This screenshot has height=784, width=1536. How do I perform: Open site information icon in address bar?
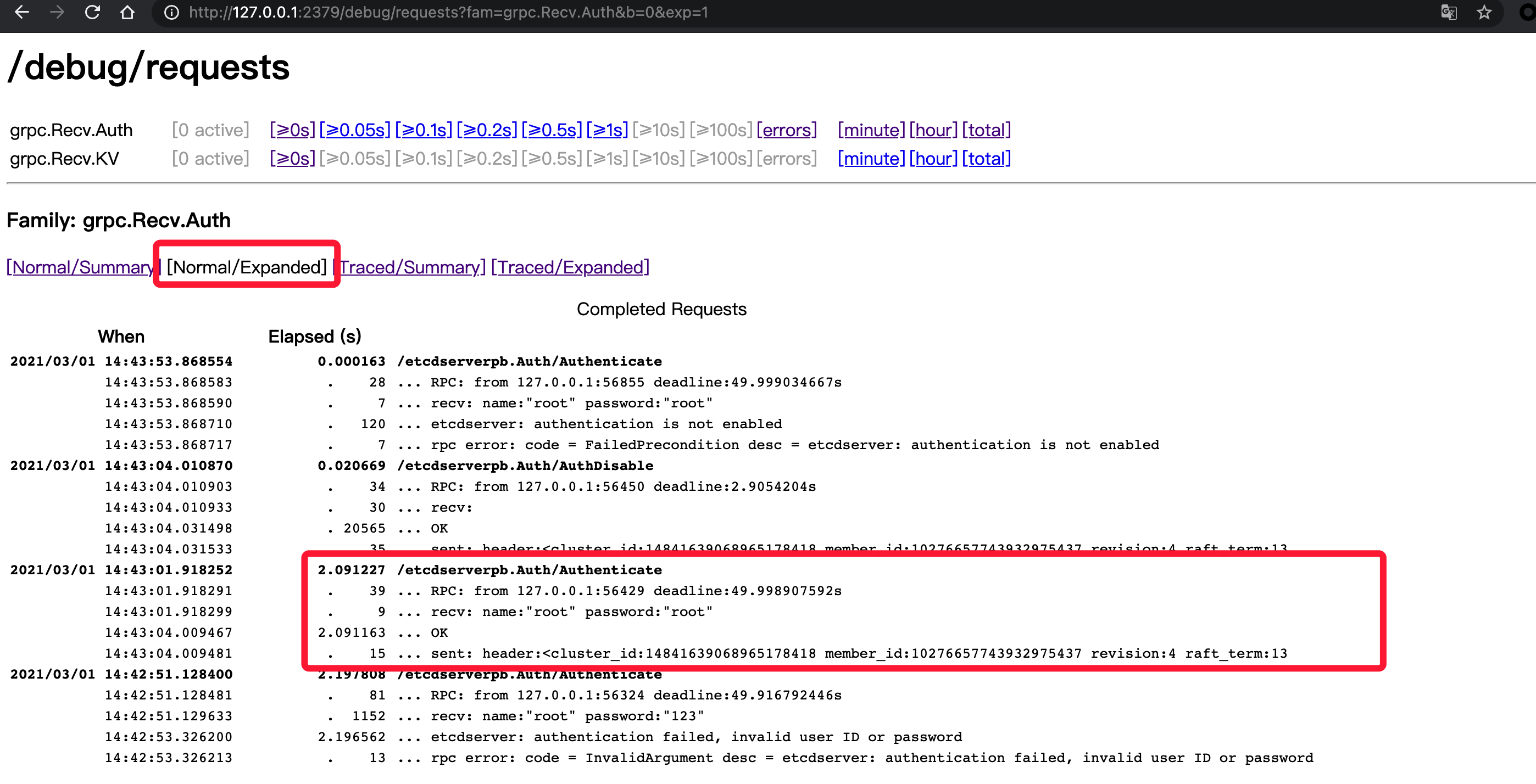pyautogui.click(x=171, y=13)
